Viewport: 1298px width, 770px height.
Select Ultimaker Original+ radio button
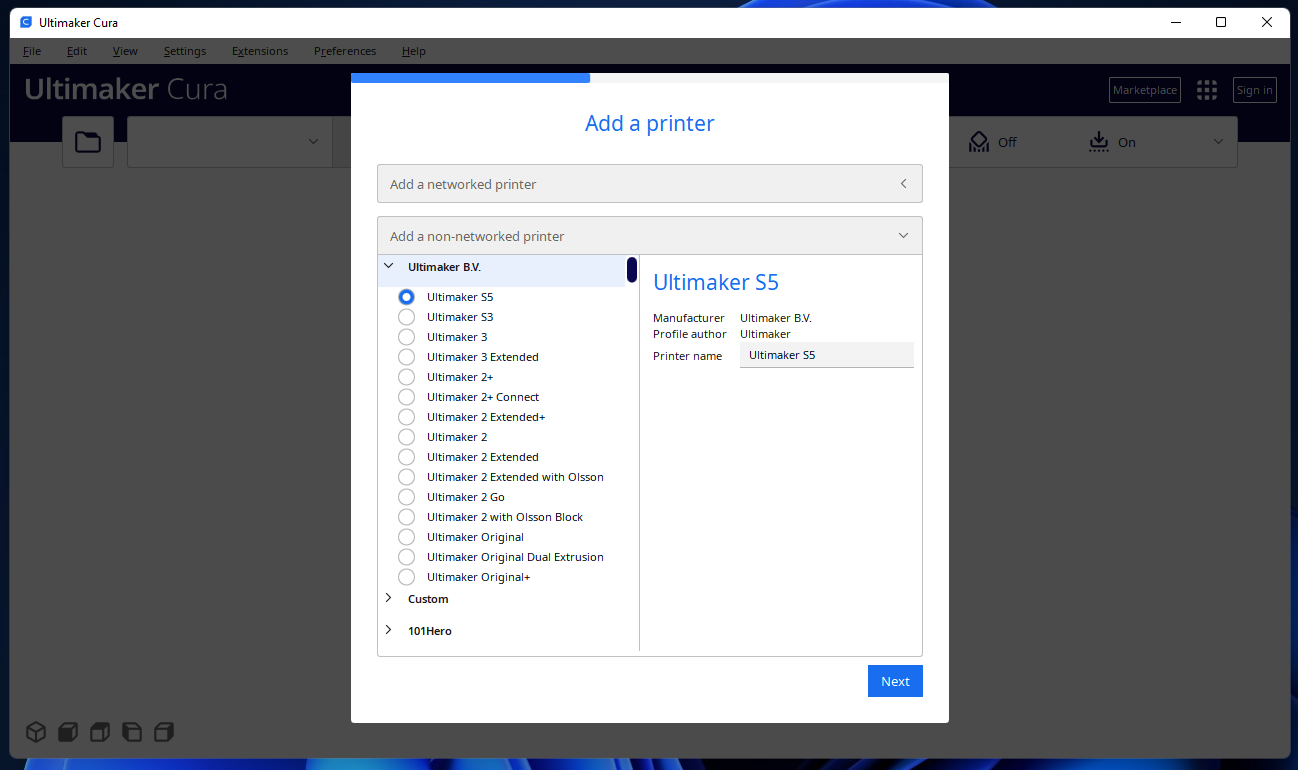point(406,577)
